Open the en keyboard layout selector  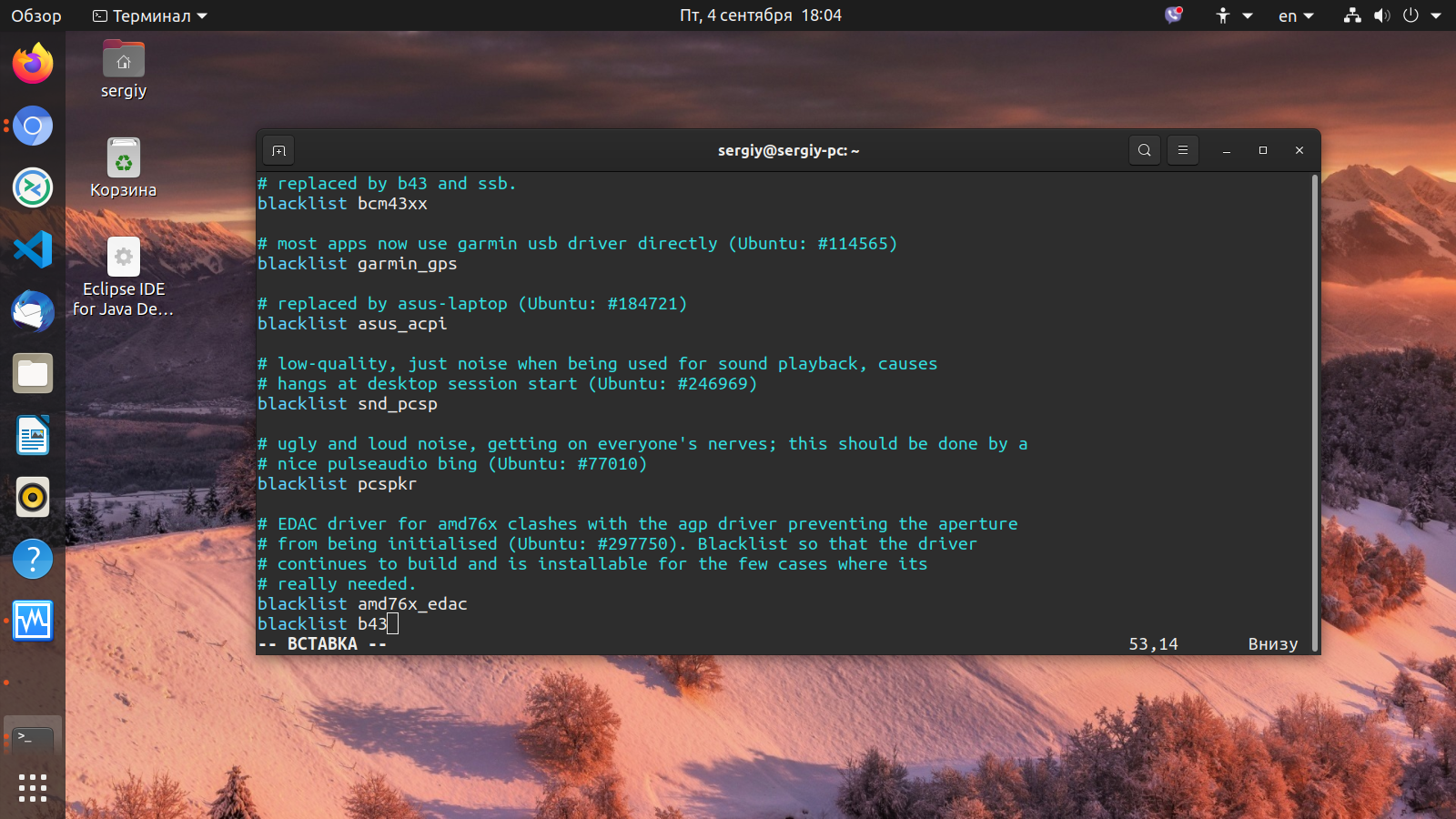tap(1296, 15)
